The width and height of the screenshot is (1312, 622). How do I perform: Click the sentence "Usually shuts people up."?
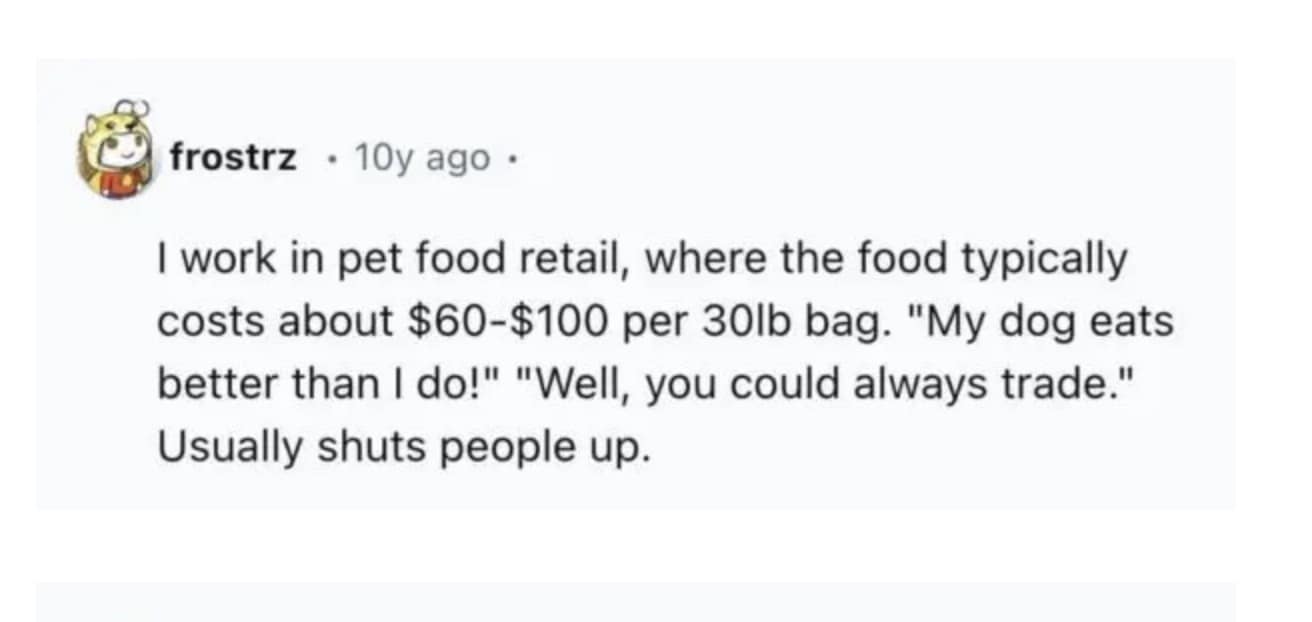pos(404,449)
